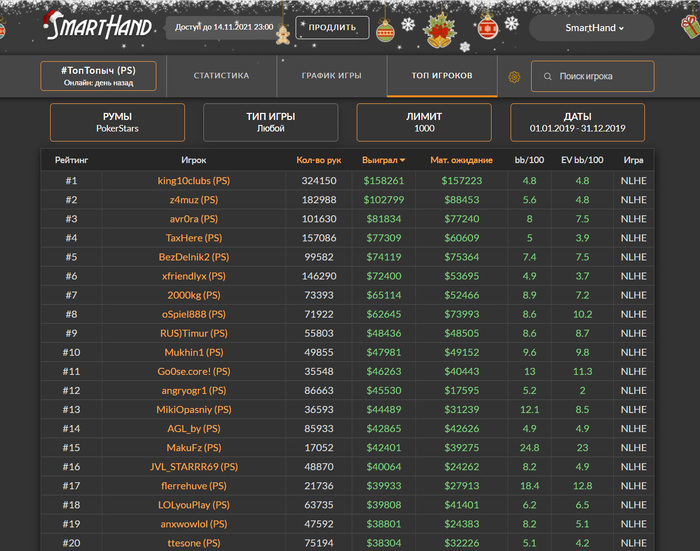700x551 pixels.
Task: Open the gear settings icon beside the search
Action: 515,77
